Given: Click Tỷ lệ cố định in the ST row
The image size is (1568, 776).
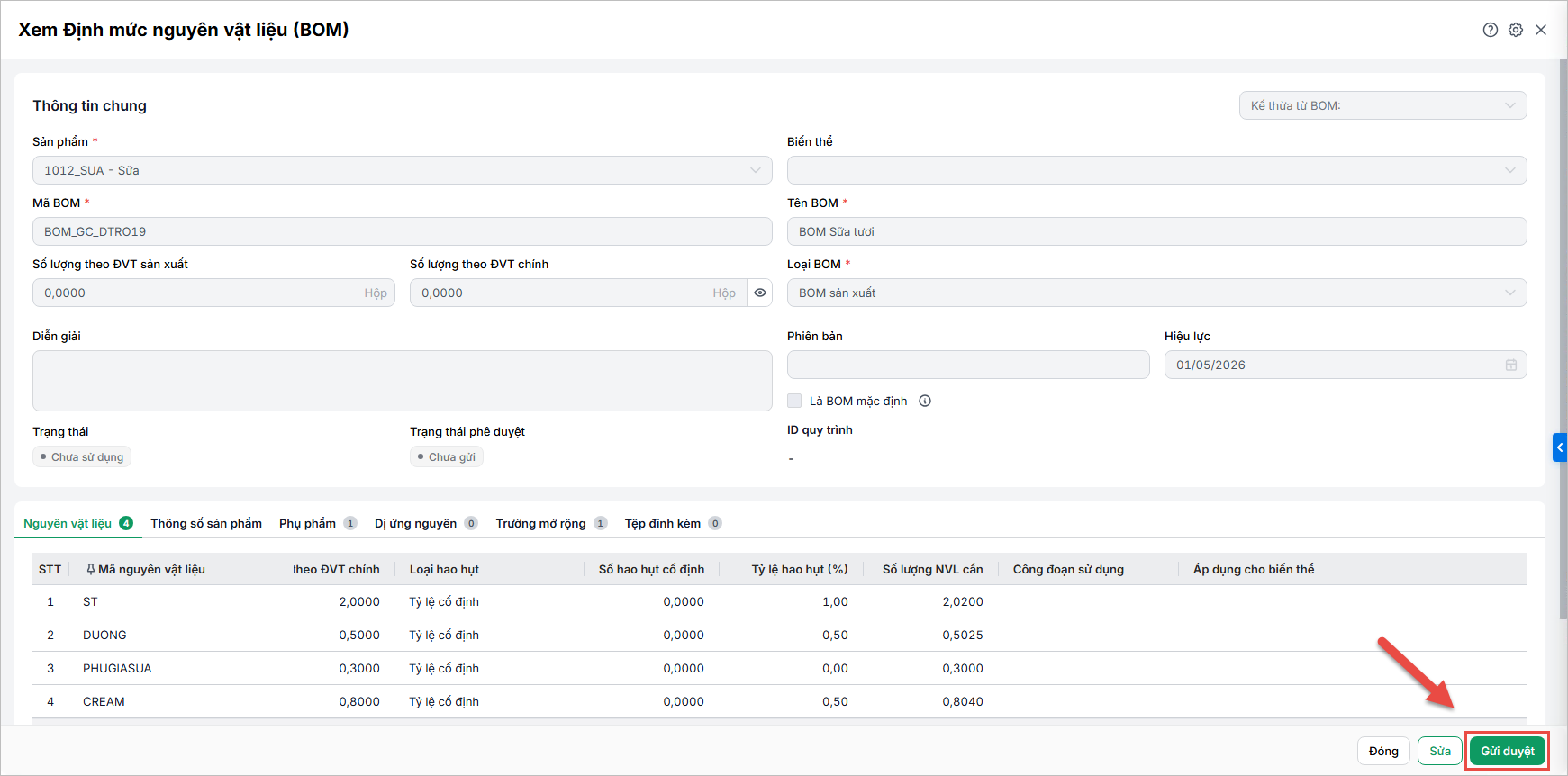Looking at the screenshot, I should [x=444, y=601].
